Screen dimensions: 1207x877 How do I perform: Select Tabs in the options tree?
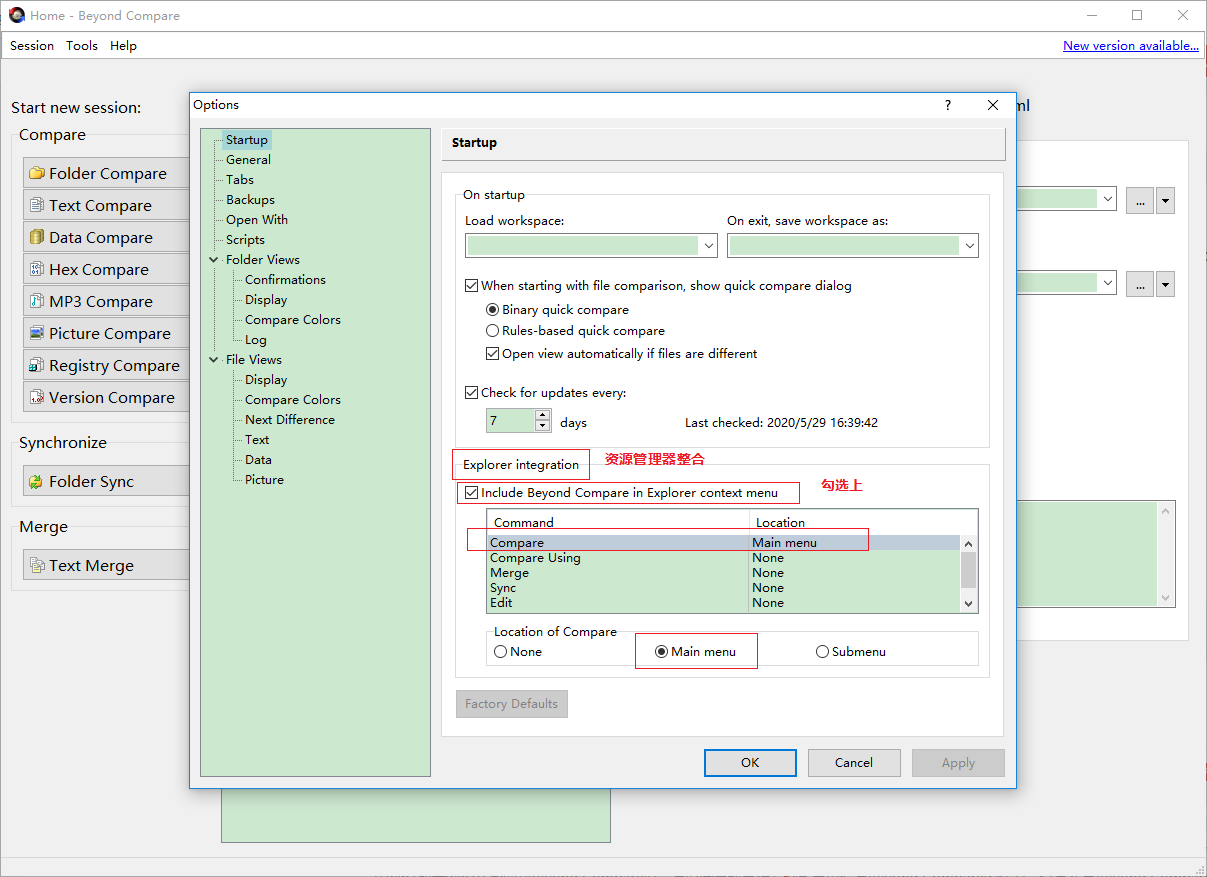240,180
